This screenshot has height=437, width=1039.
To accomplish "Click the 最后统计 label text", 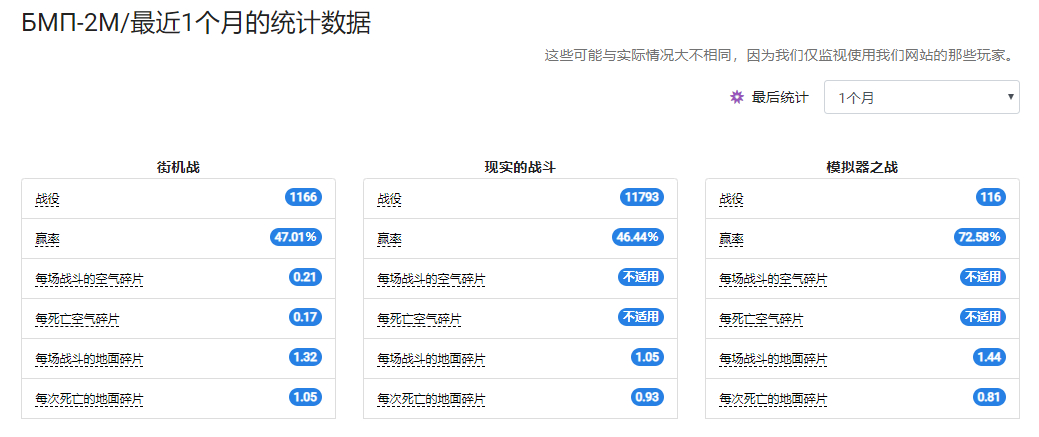I will [780, 97].
